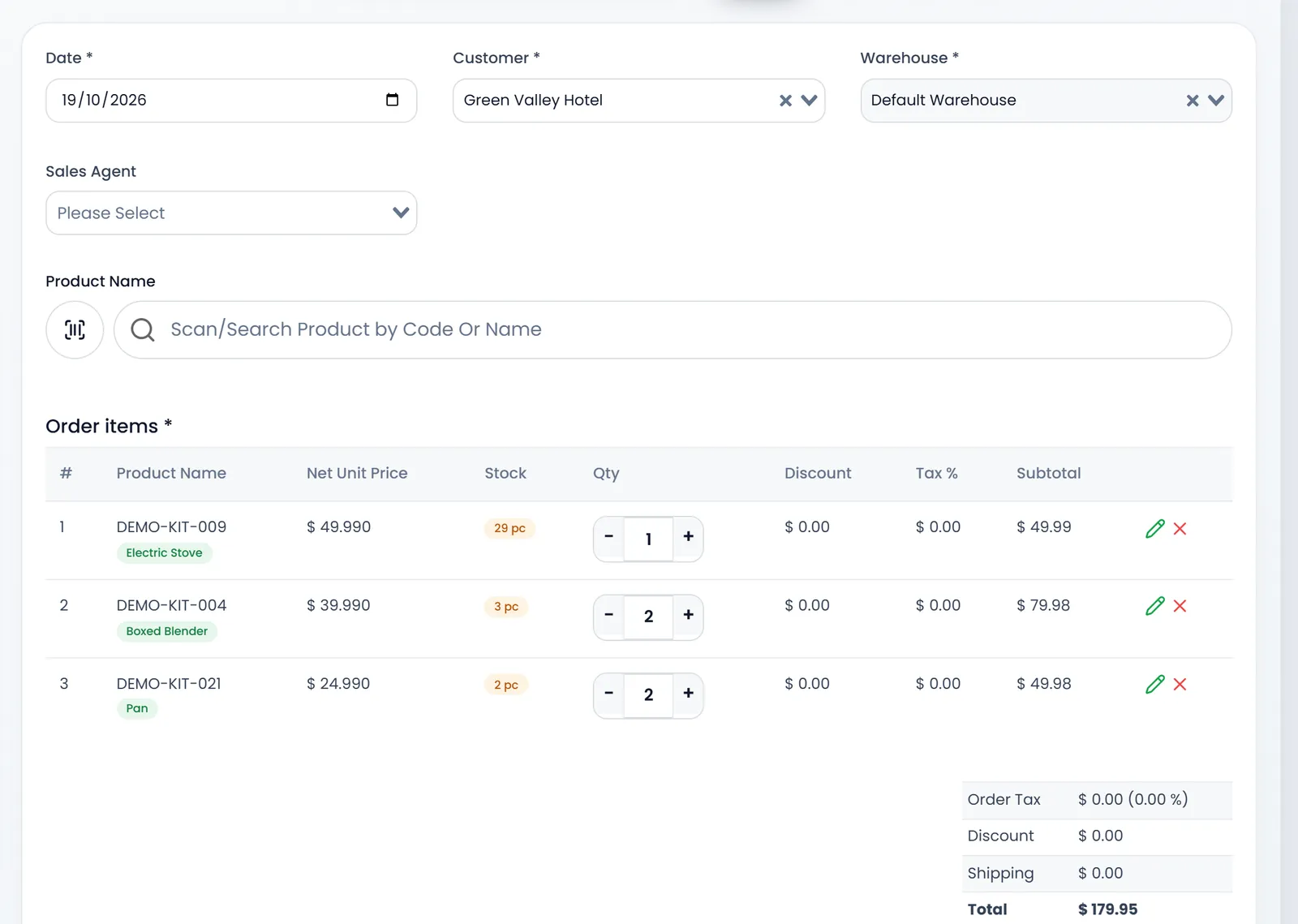This screenshot has width=1298, height=924.
Task: Clear the Green Valley Hotel customer selection
Action: 785,101
